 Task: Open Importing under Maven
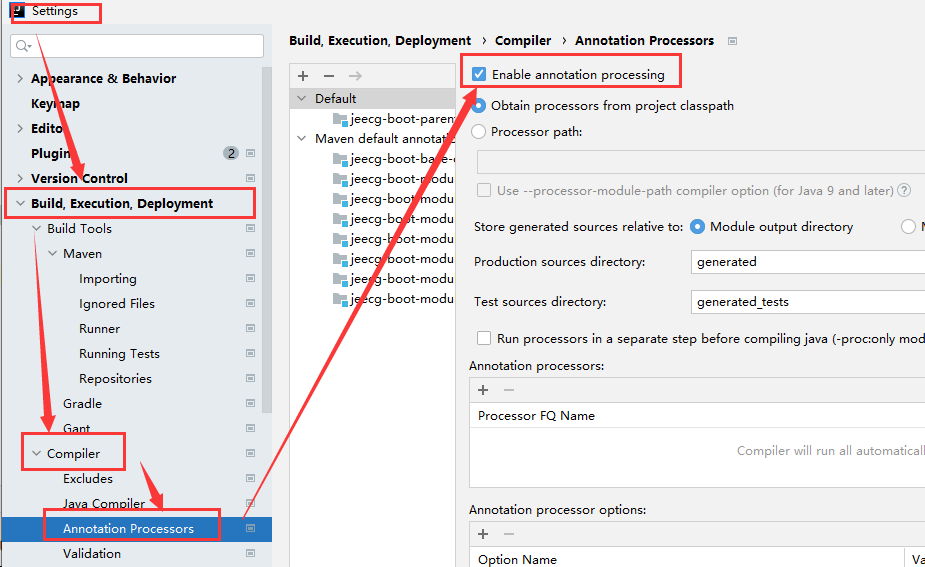(x=108, y=278)
